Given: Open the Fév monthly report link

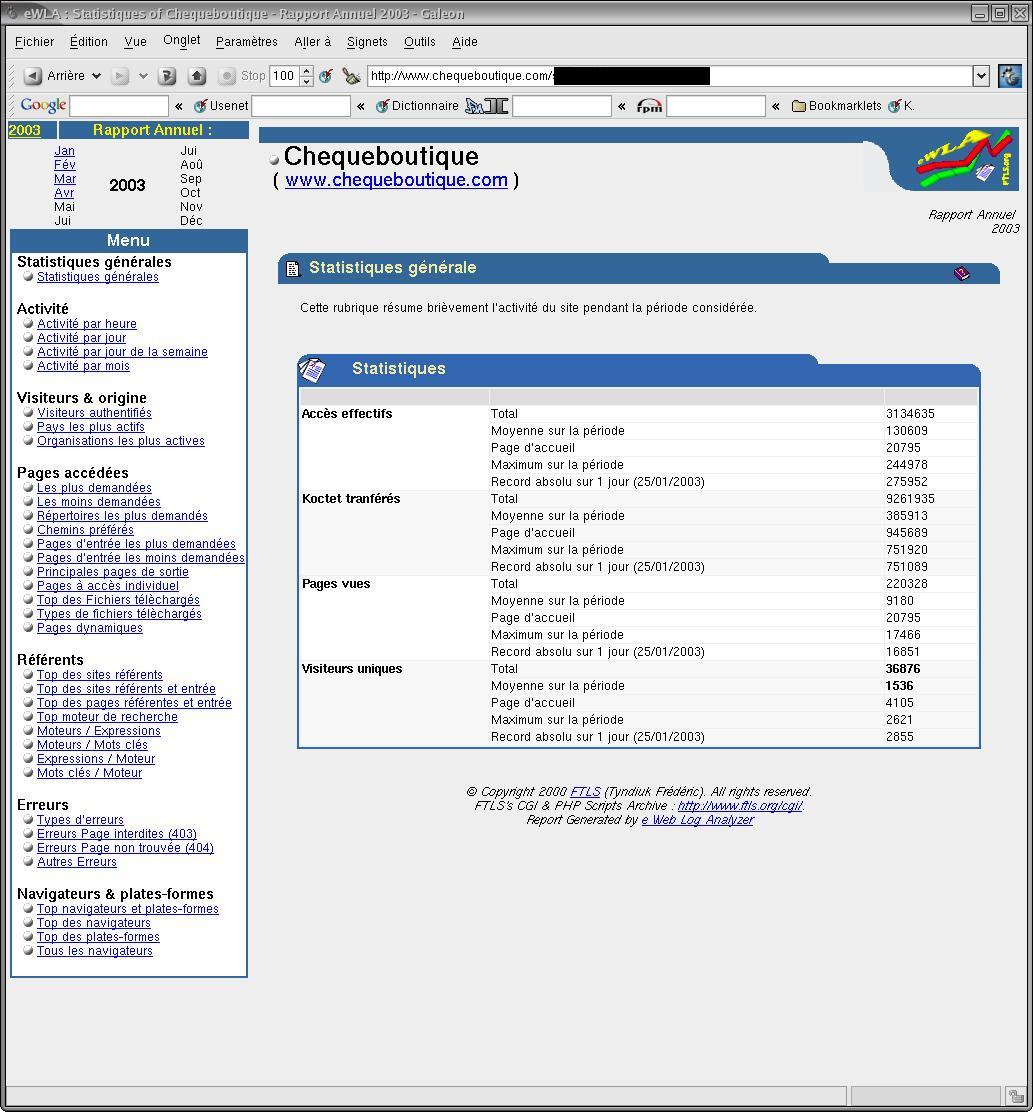Looking at the screenshot, I should pyautogui.click(x=65, y=165).
